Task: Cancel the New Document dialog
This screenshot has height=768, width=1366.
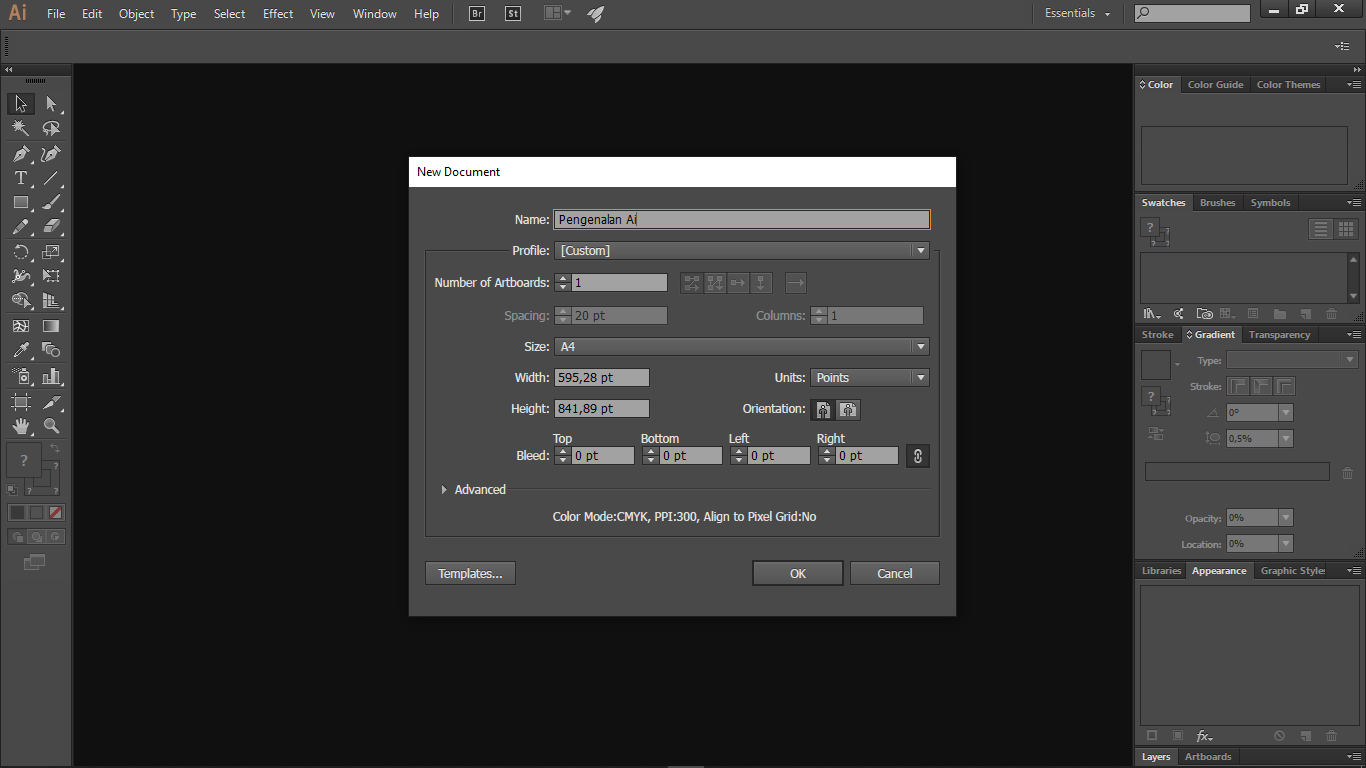Action: click(895, 574)
